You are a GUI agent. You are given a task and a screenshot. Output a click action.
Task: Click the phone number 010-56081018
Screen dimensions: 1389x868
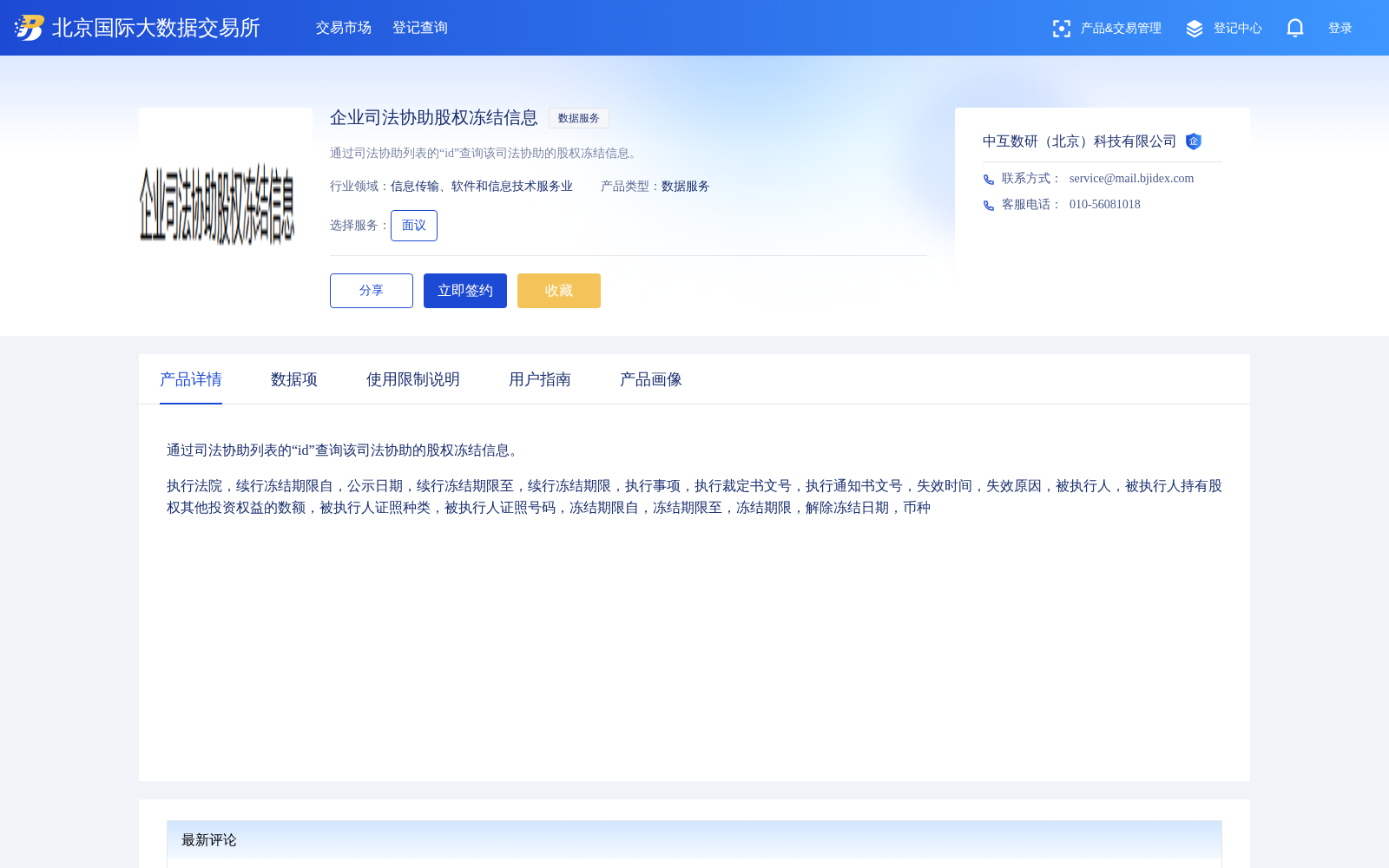pyautogui.click(x=1105, y=205)
